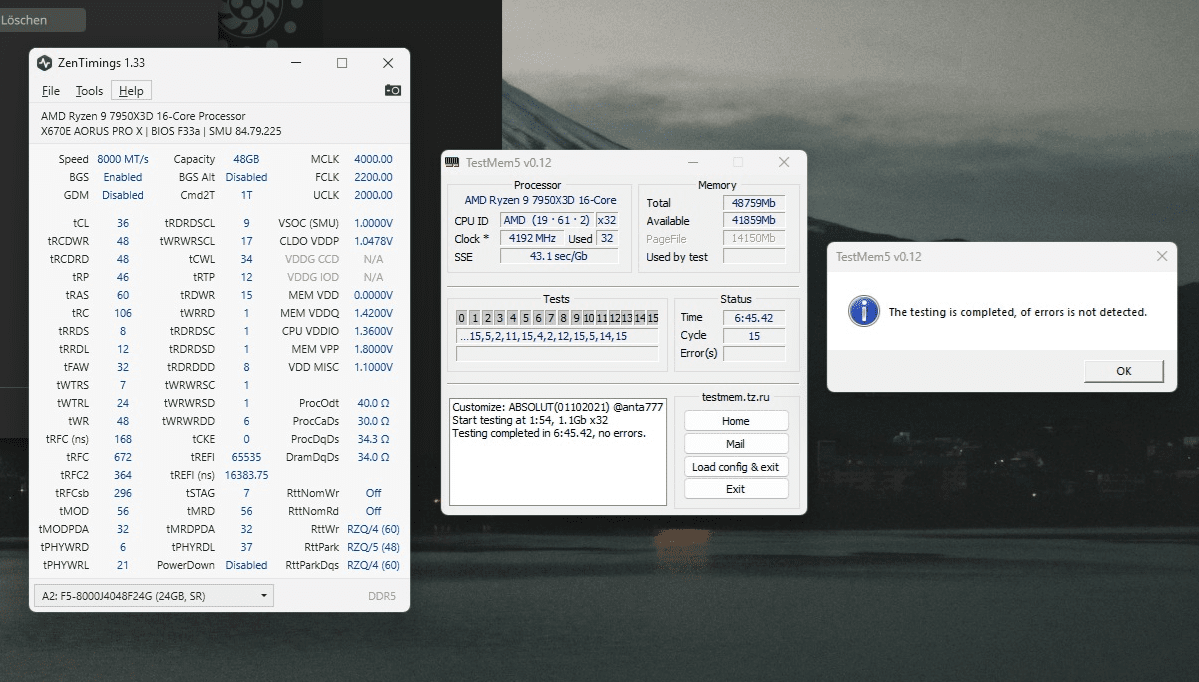Close the TestMem5 main window
The height and width of the screenshot is (682, 1199).
784,162
